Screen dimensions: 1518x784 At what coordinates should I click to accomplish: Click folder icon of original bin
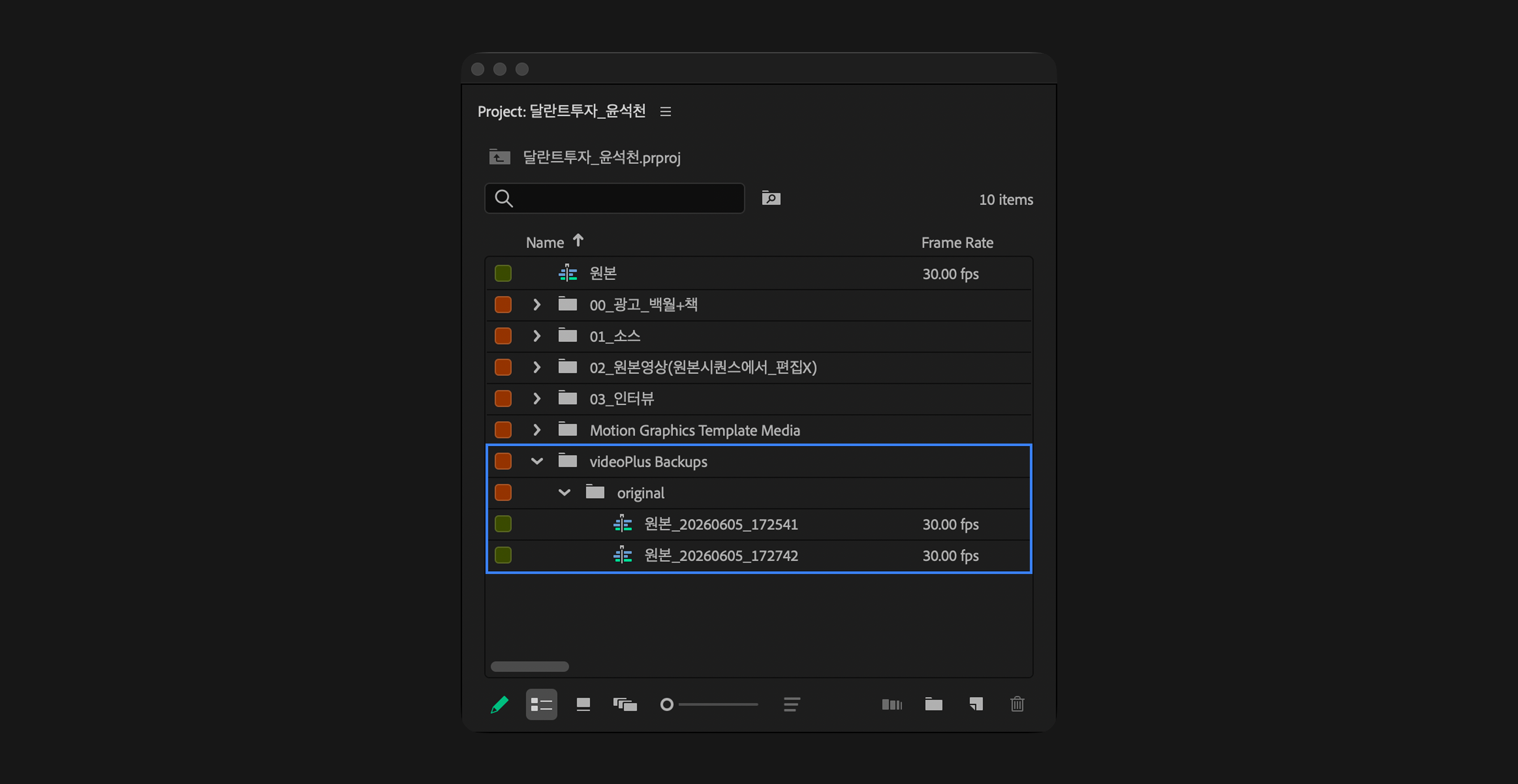click(x=595, y=491)
